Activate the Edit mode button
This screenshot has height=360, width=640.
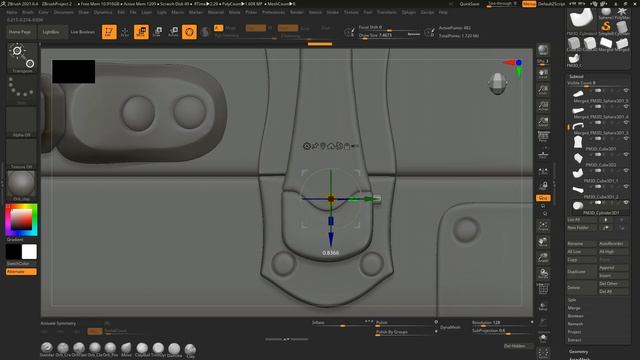coord(109,32)
